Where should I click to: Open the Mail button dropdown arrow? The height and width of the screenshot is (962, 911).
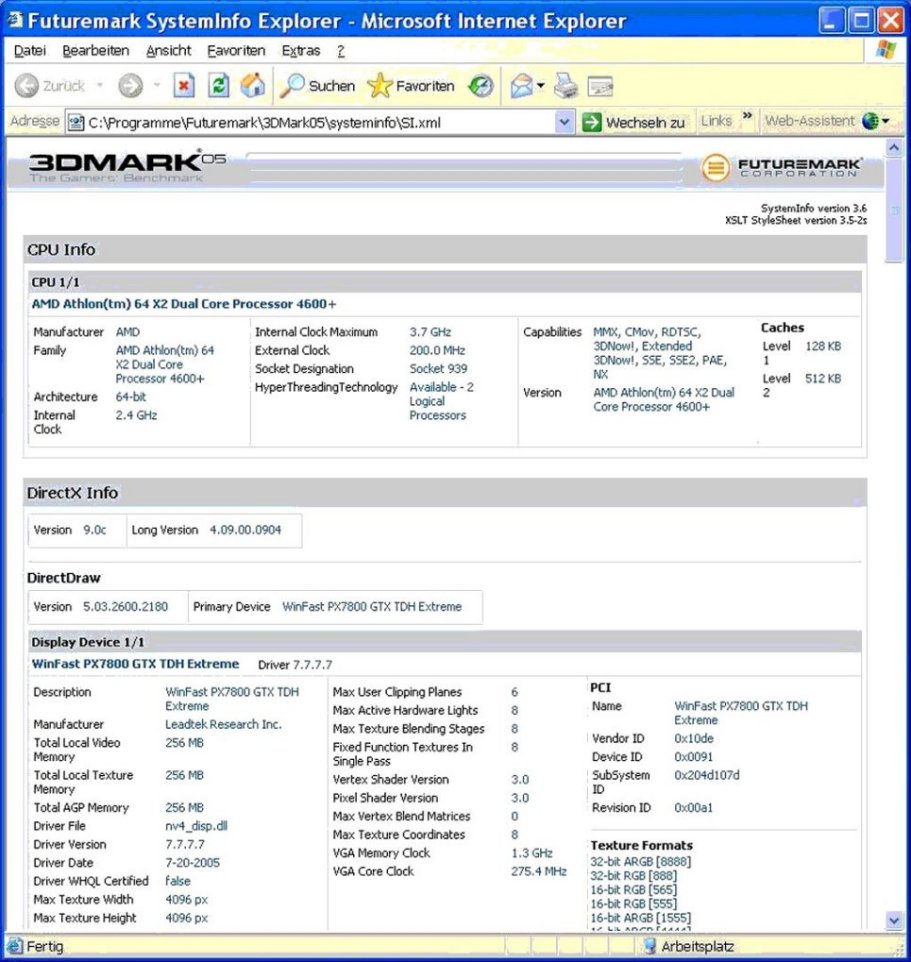(540, 86)
